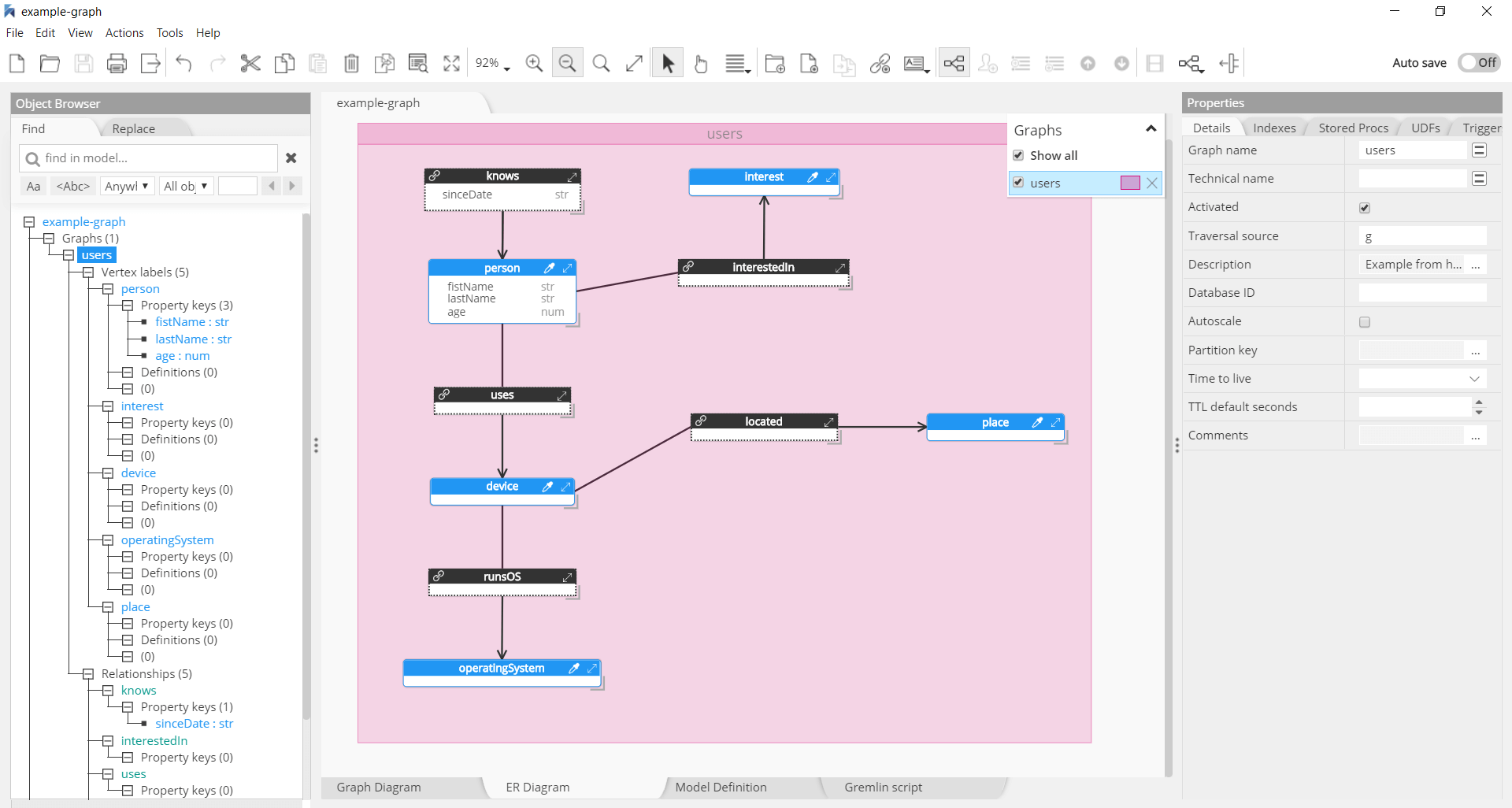Toggle the Activated checkbox
This screenshot has height=808, width=1512.
click(1365, 208)
